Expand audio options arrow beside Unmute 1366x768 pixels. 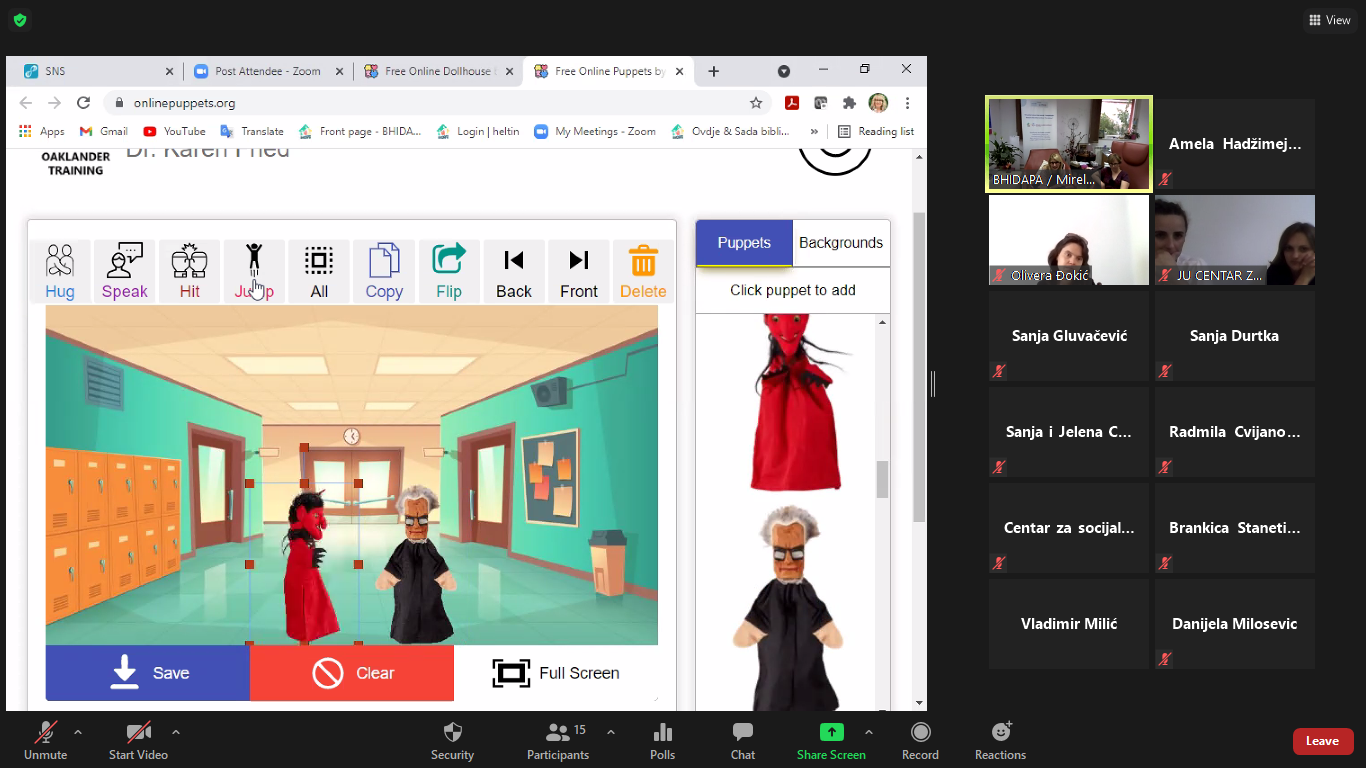click(x=78, y=731)
